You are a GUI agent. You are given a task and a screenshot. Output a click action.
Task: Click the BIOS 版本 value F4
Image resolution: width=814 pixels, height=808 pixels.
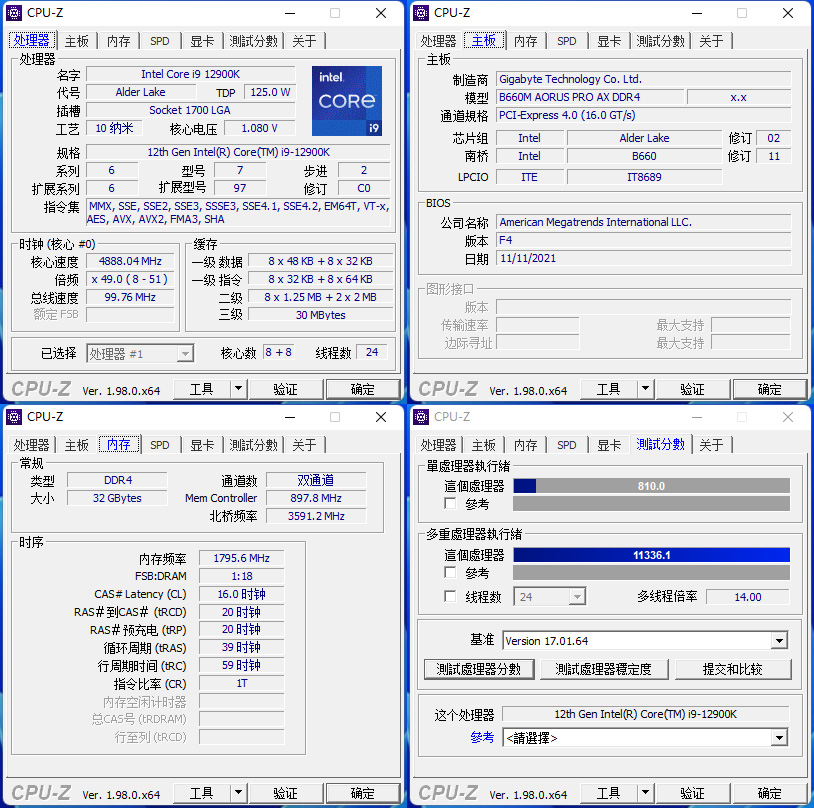click(644, 240)
